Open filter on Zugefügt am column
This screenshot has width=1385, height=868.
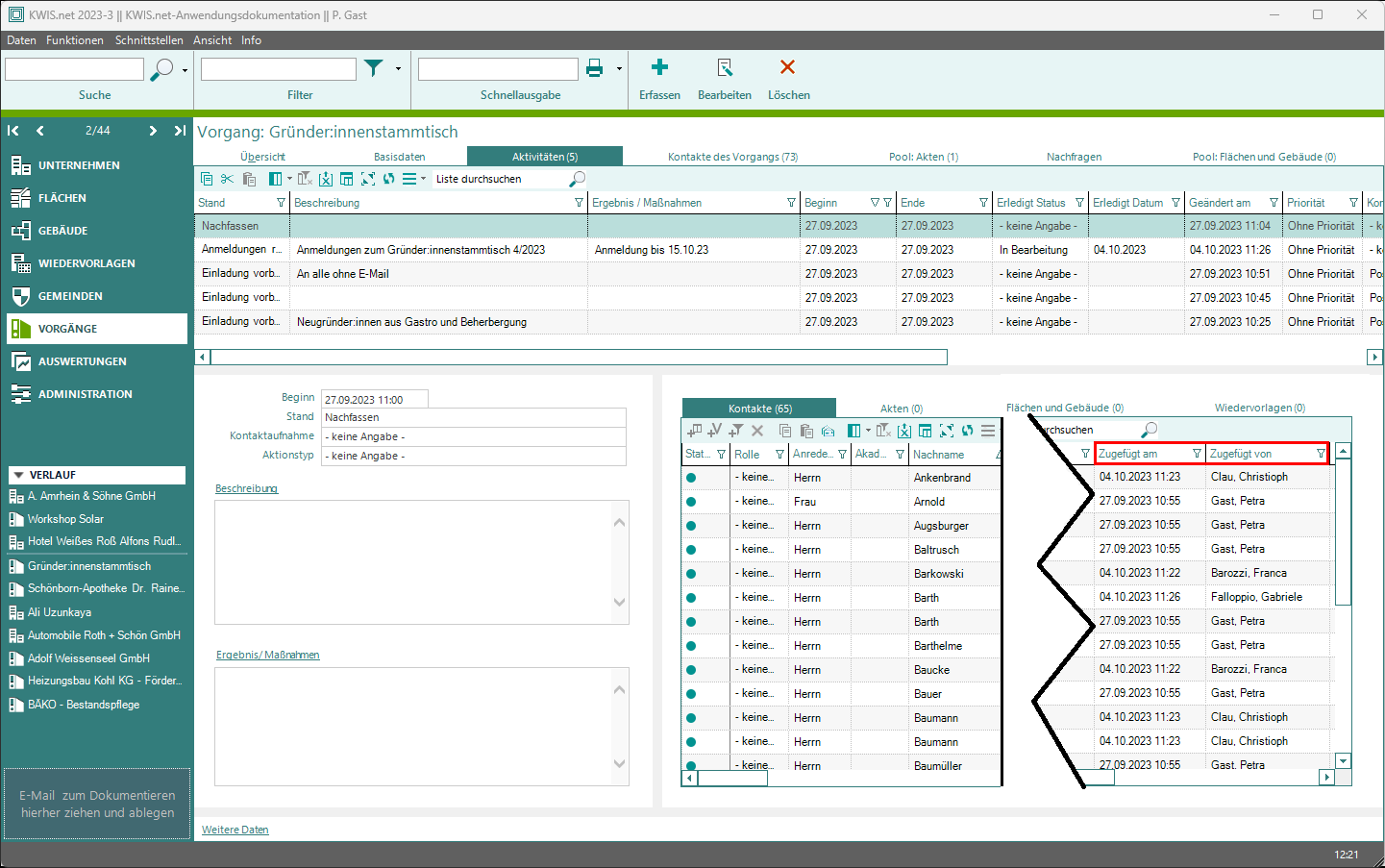click(x=1197, y=454)
